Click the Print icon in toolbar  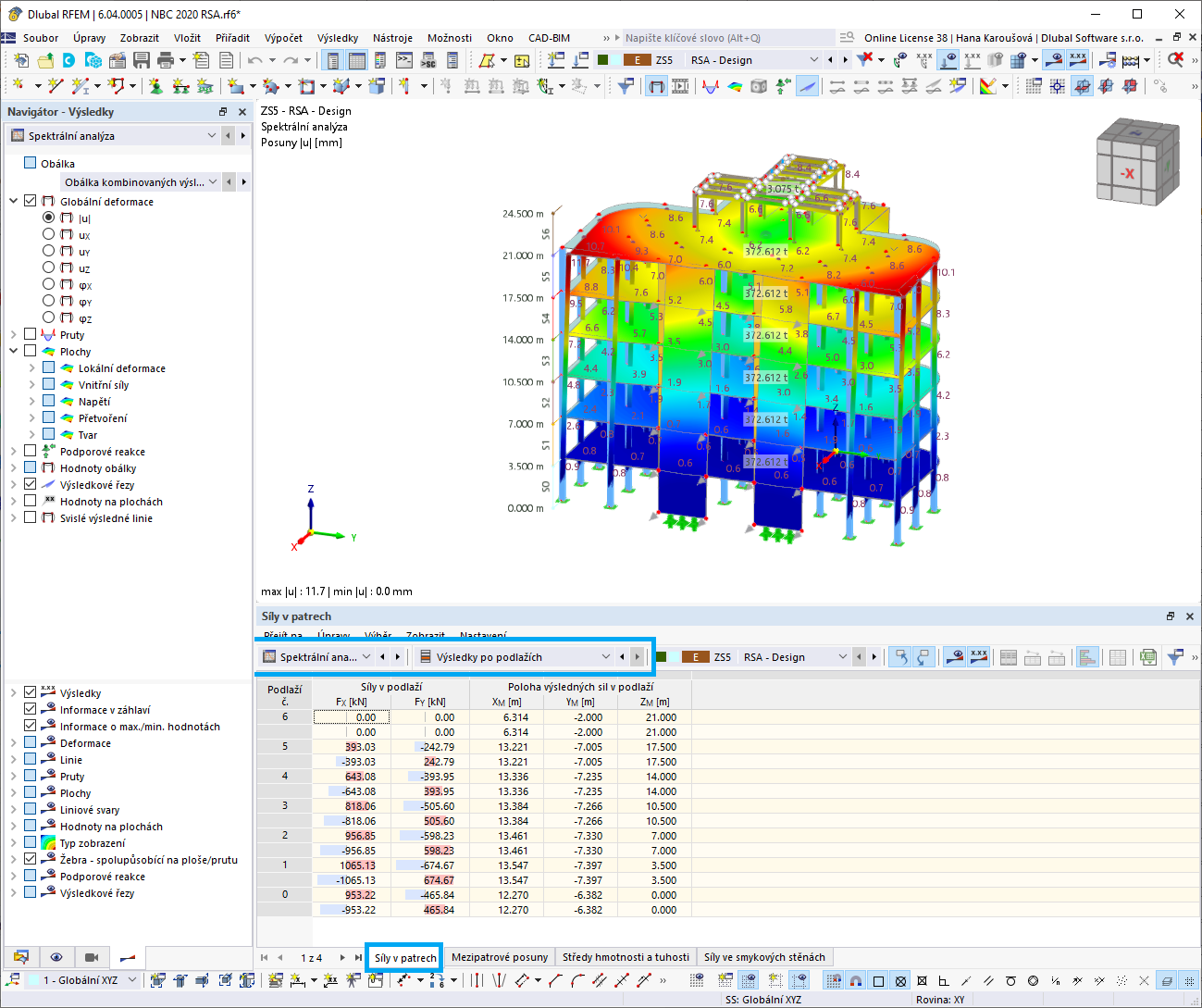click(166, 60)
